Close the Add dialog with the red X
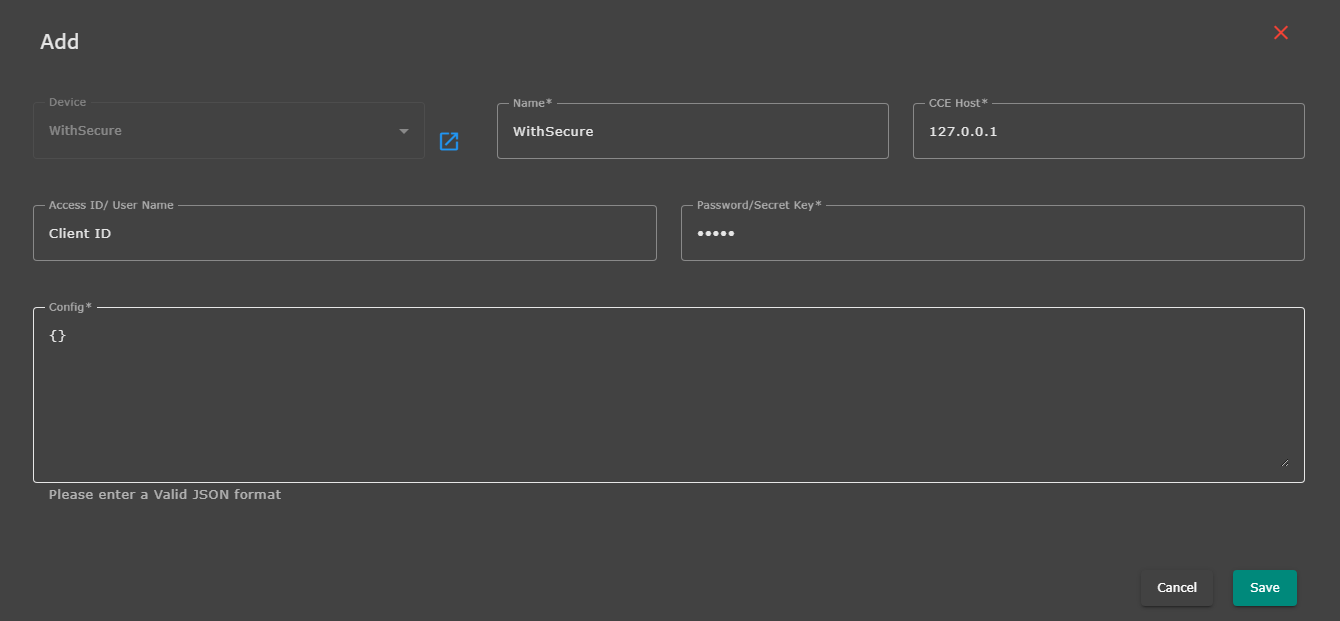The image size is (1340, 621). tap(1281, 33)
